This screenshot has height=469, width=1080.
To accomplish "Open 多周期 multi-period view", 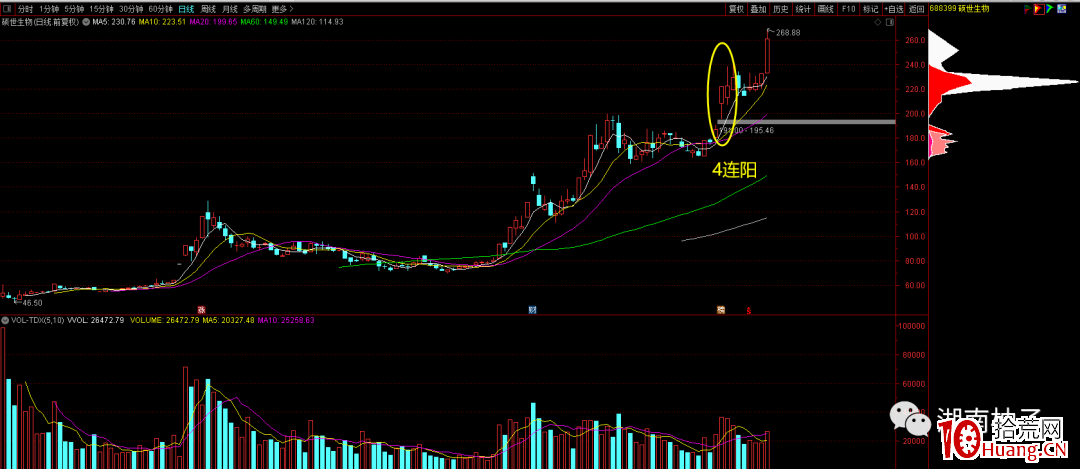I will pos(255,9).
